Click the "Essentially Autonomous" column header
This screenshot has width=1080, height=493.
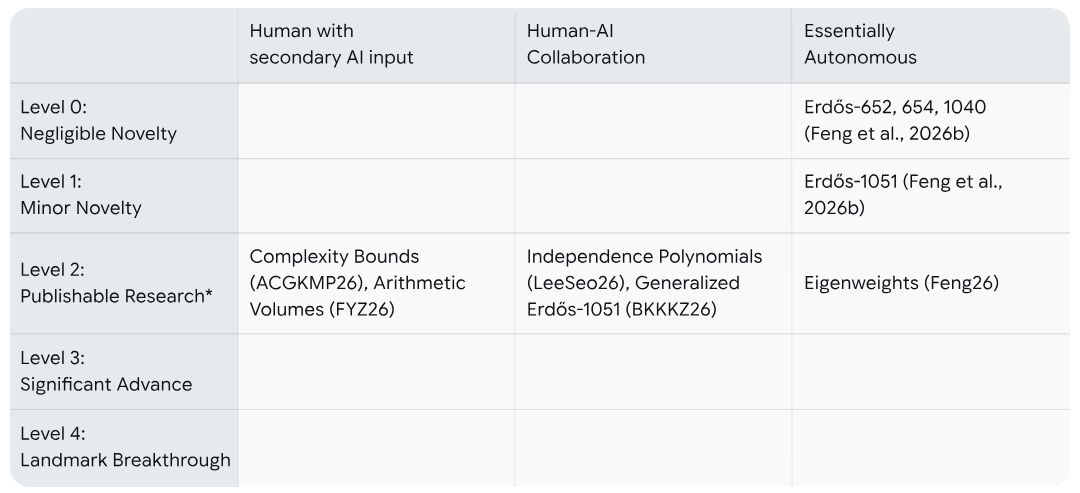pyautogui.click(x=860, y=44)
